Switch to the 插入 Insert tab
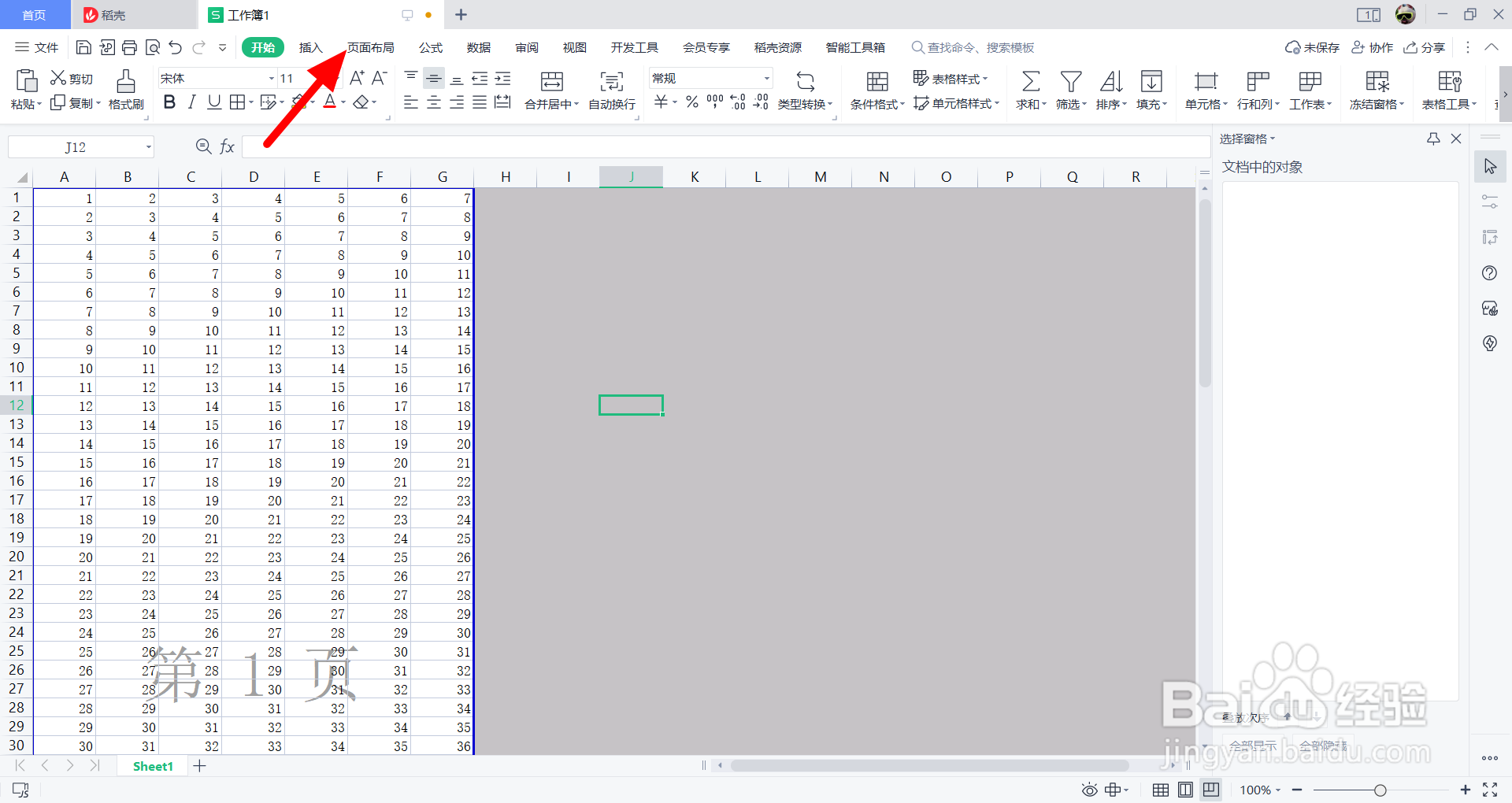The image size is (1512, 803). 311,47
